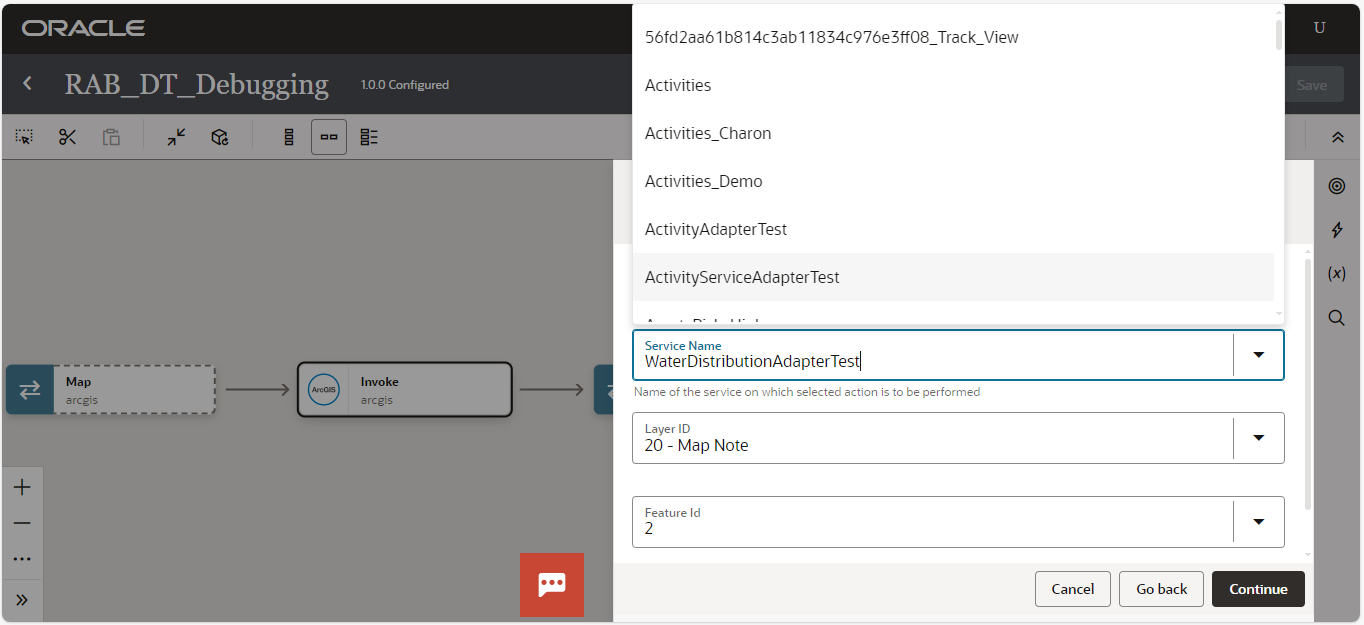
Task: Click the scissors cut icon
Action: 68,137
